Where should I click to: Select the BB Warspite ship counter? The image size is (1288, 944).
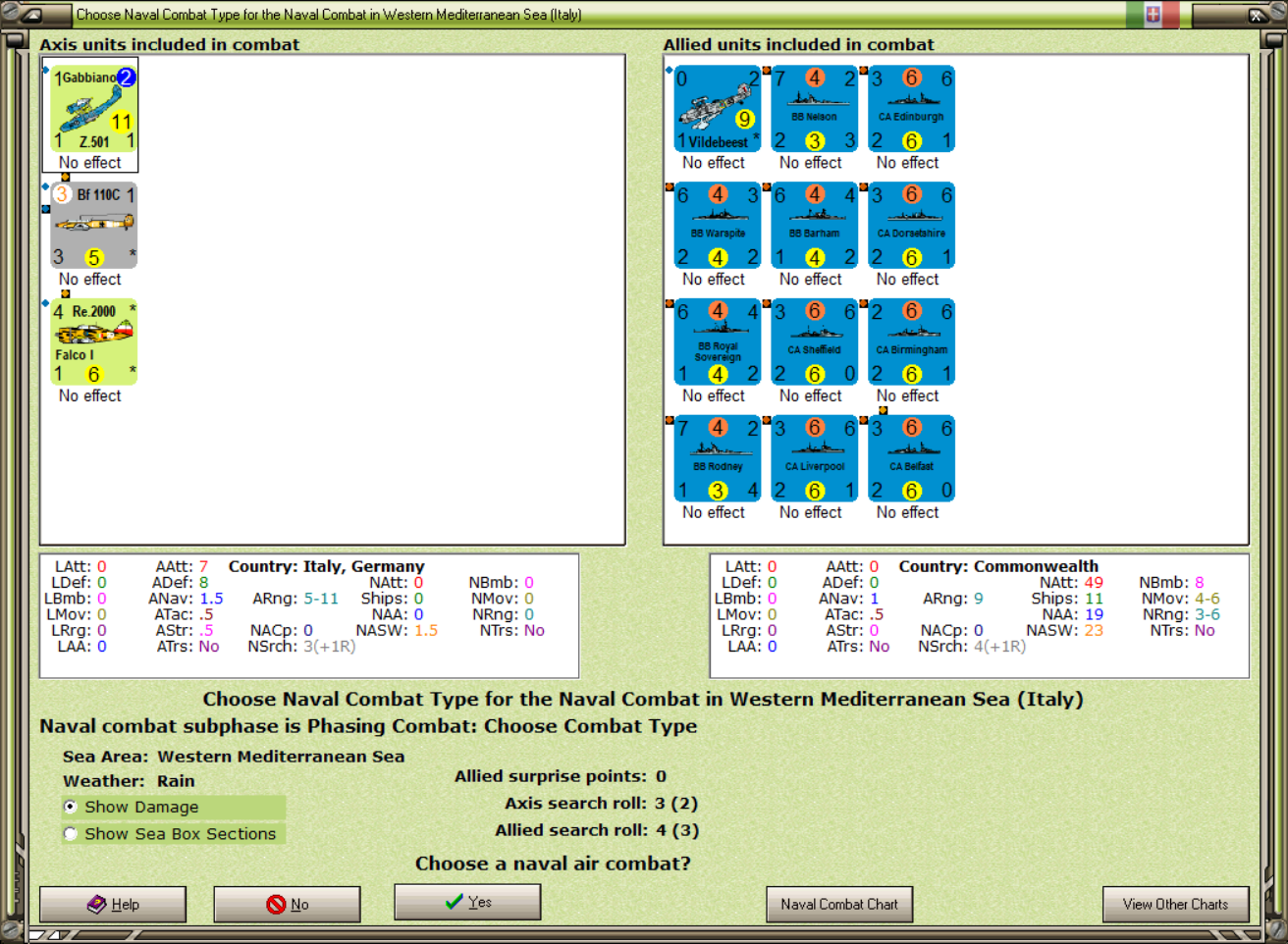coord(718,226)
